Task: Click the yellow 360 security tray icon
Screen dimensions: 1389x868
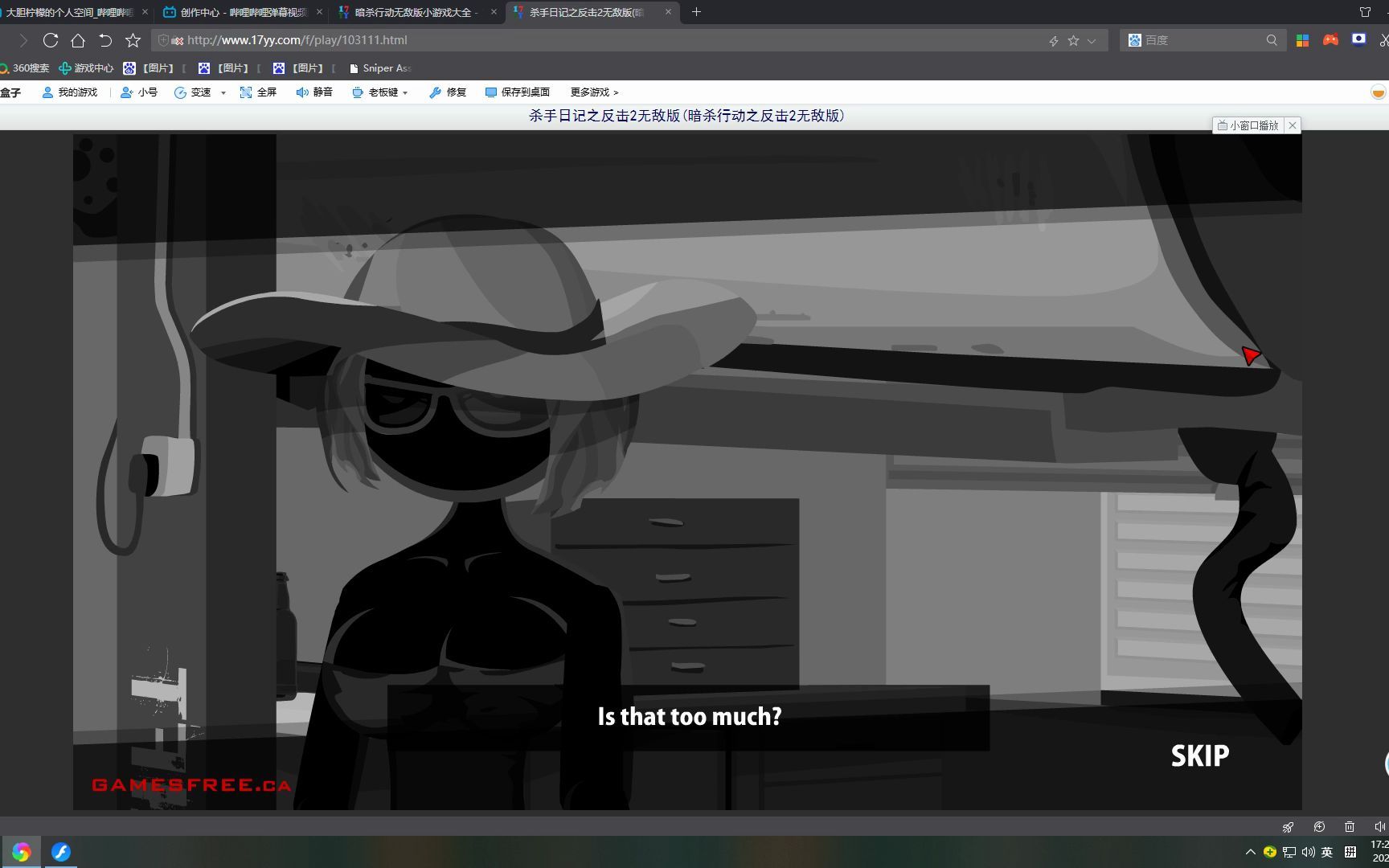Action: (1270, 852)
